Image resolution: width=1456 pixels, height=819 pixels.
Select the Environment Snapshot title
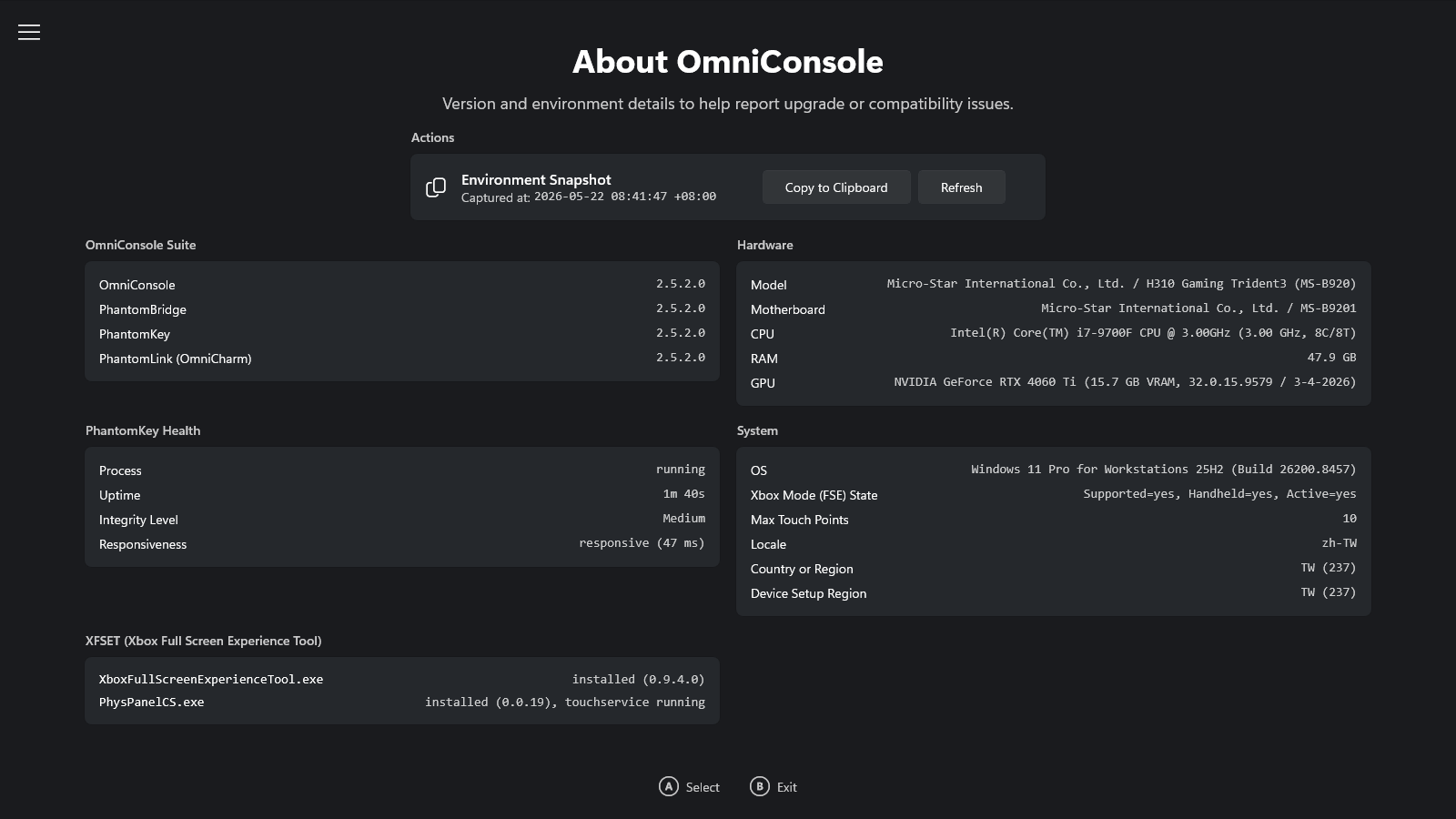536,180
